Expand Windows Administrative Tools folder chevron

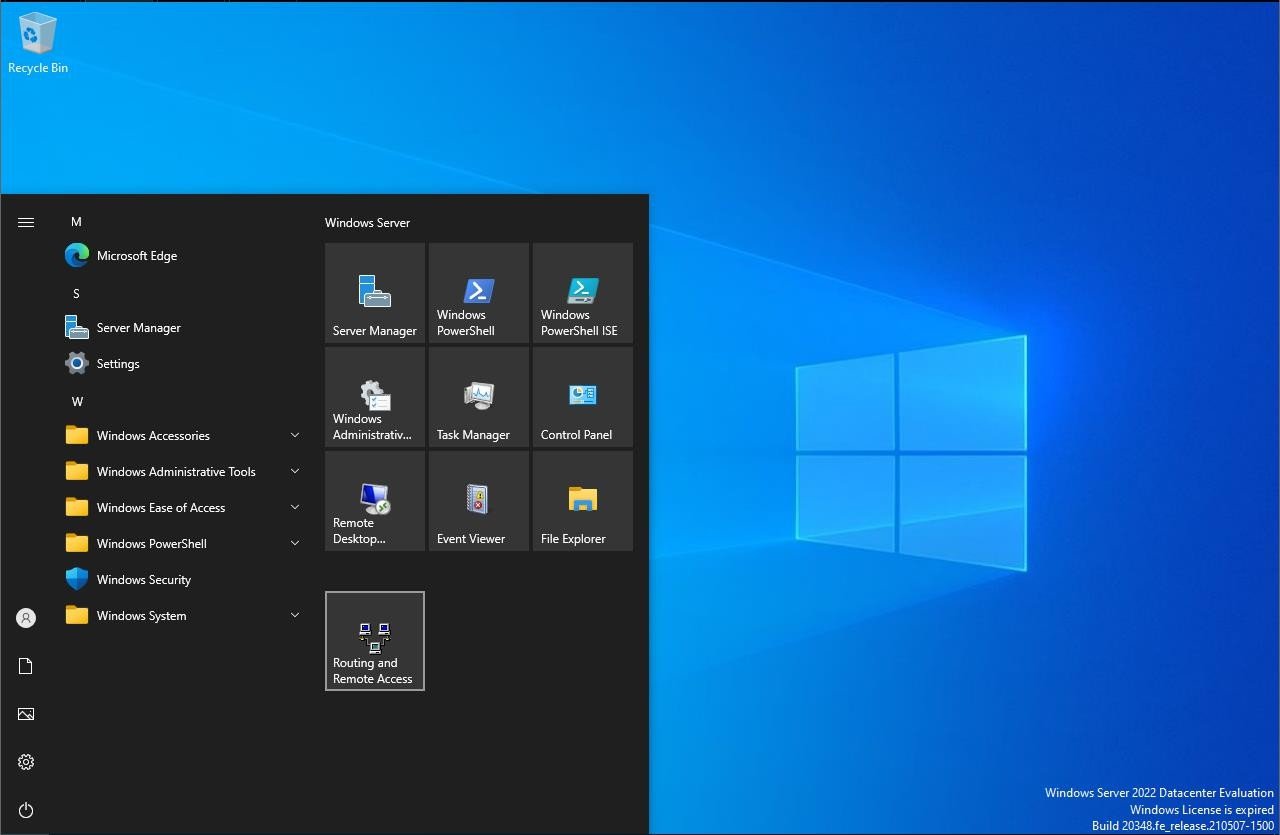coord(295,471)
